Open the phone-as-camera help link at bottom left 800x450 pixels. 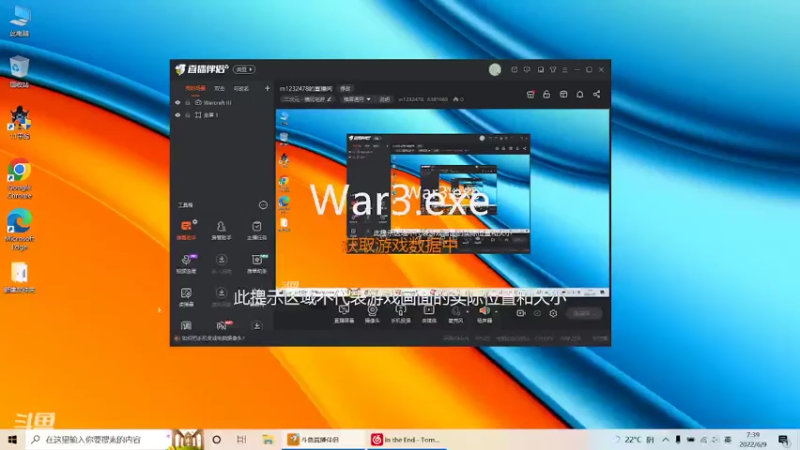210,338
